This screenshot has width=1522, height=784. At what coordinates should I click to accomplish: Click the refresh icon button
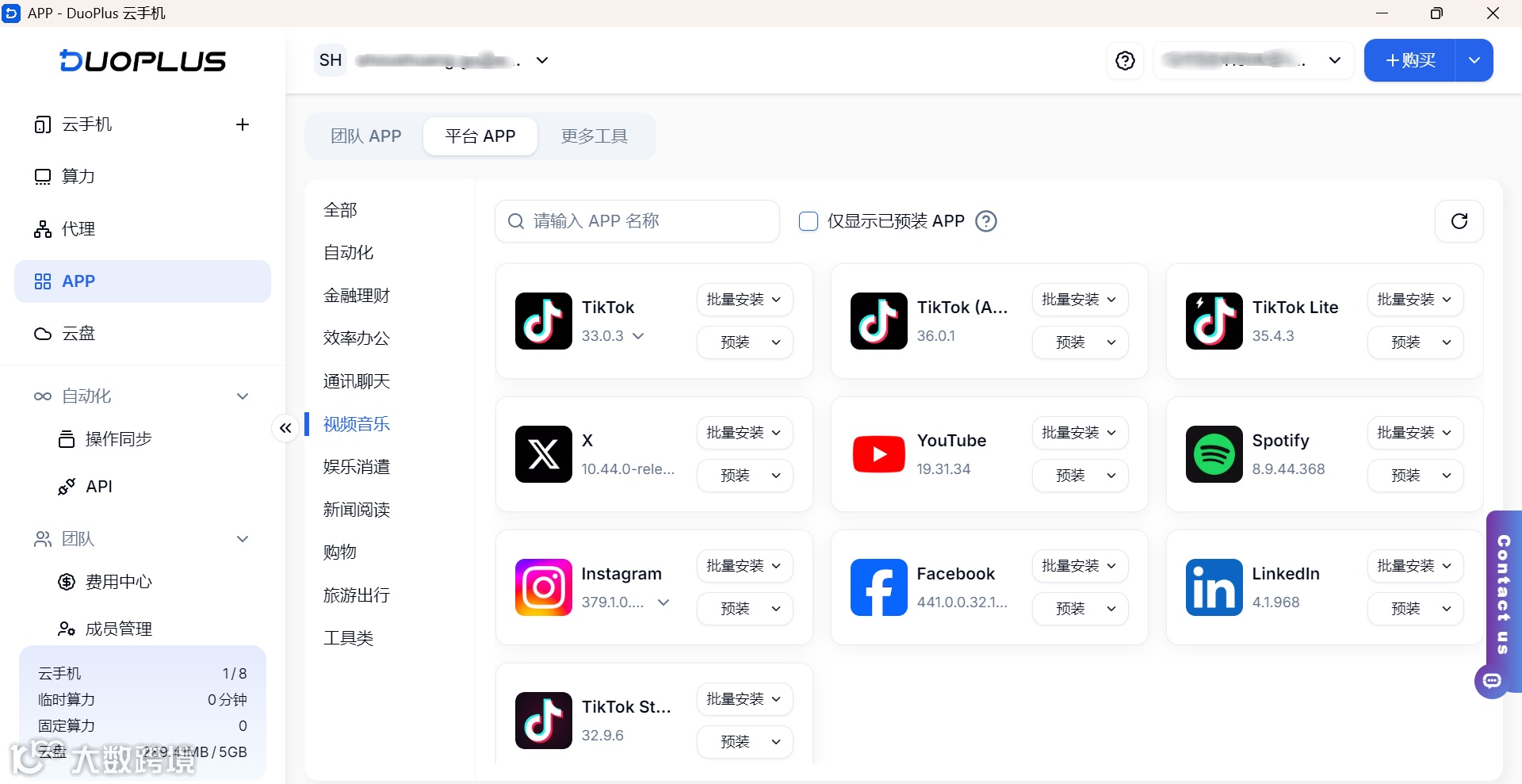[1459, 221]
